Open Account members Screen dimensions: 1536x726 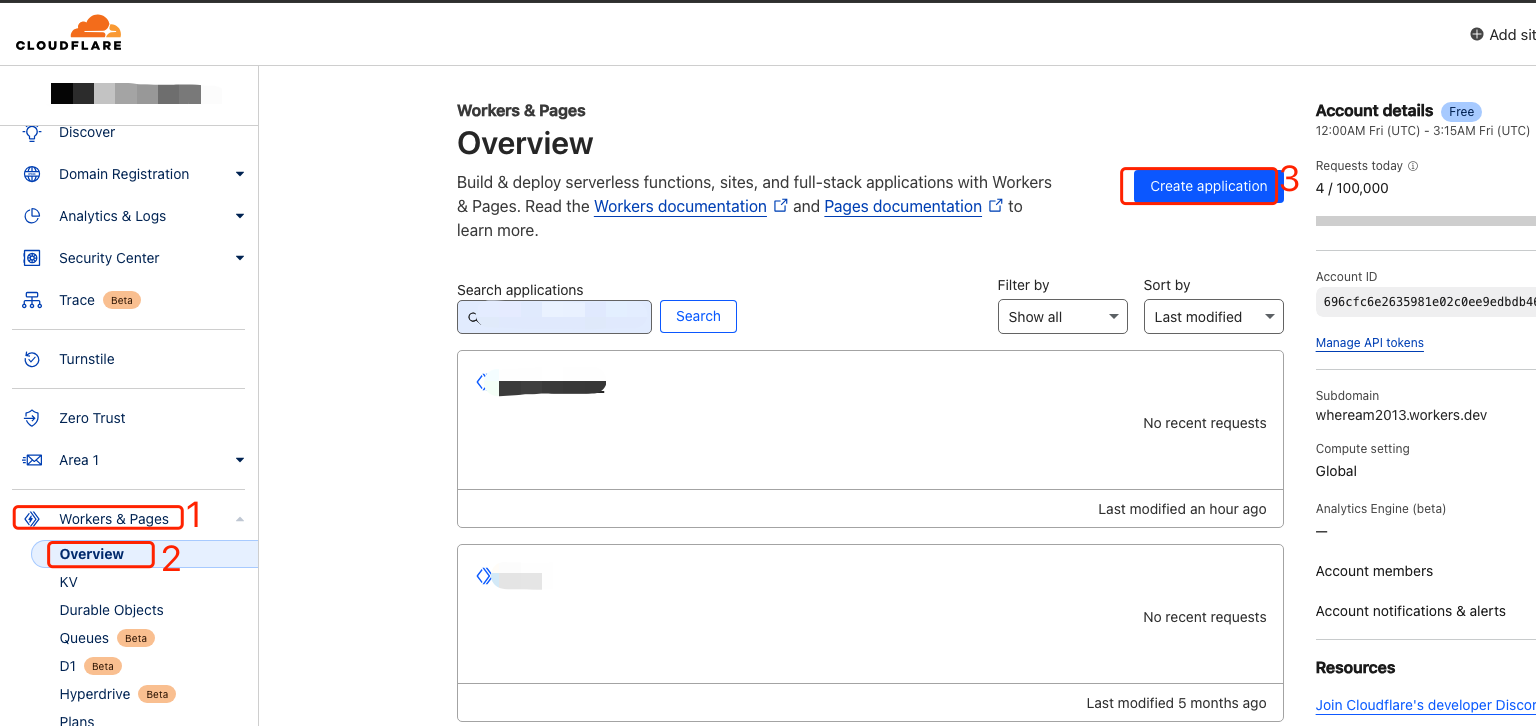tap(1374, 571)
